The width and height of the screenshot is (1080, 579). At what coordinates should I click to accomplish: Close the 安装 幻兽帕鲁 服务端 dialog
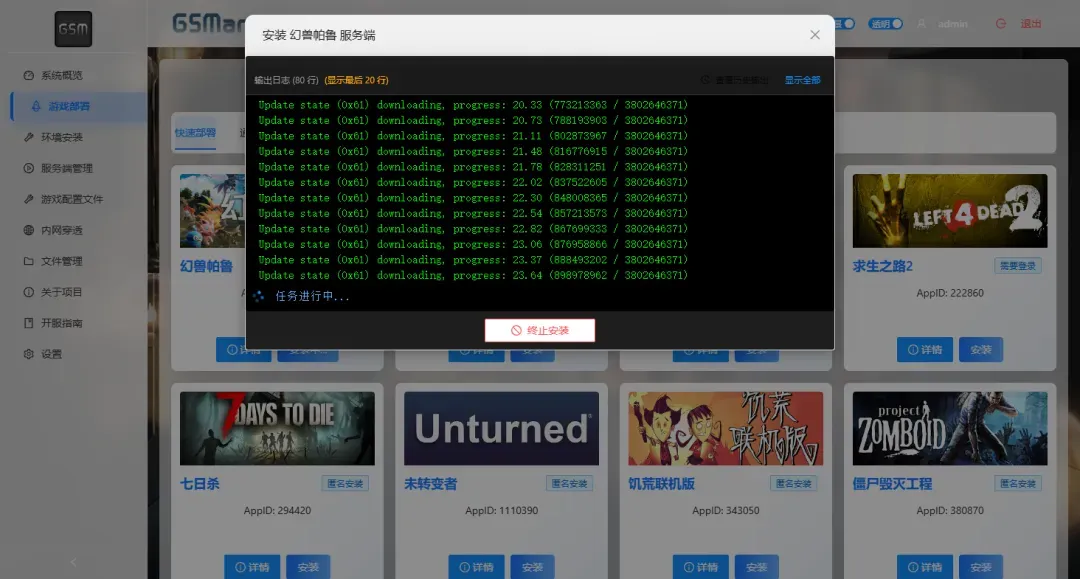815,34
